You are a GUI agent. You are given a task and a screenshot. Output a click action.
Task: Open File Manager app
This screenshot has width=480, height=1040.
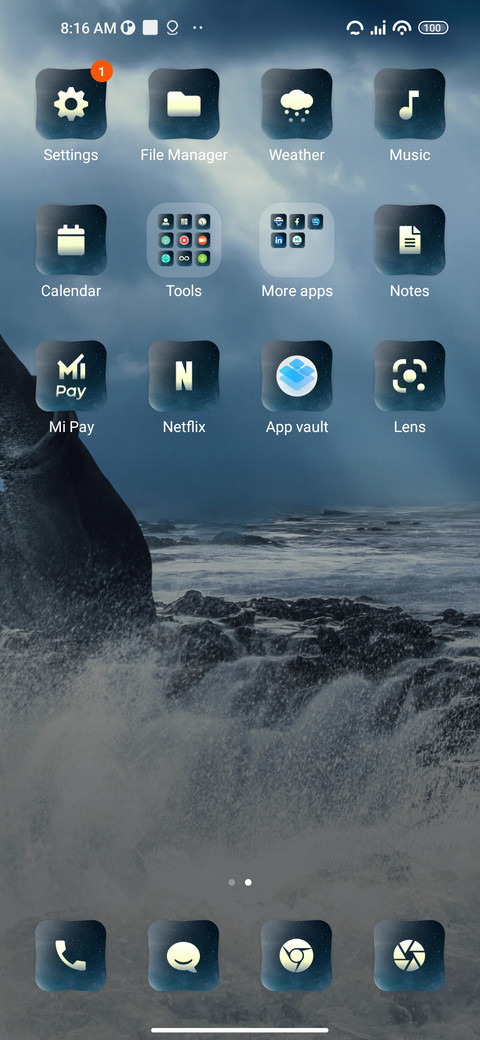(x=184, y=104)
